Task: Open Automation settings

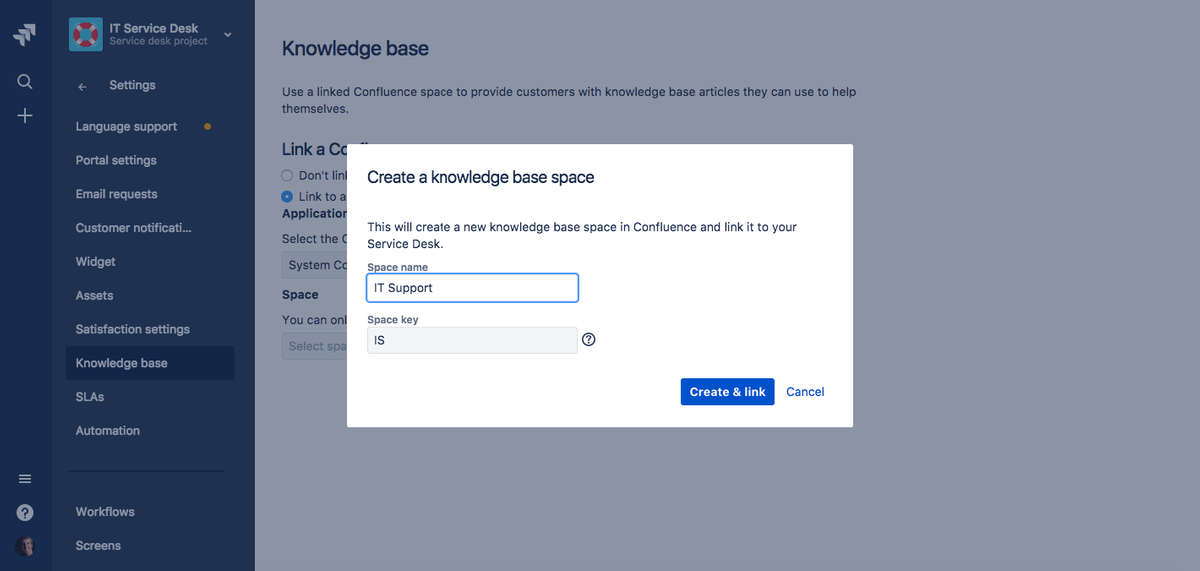Action: (107, 431)
